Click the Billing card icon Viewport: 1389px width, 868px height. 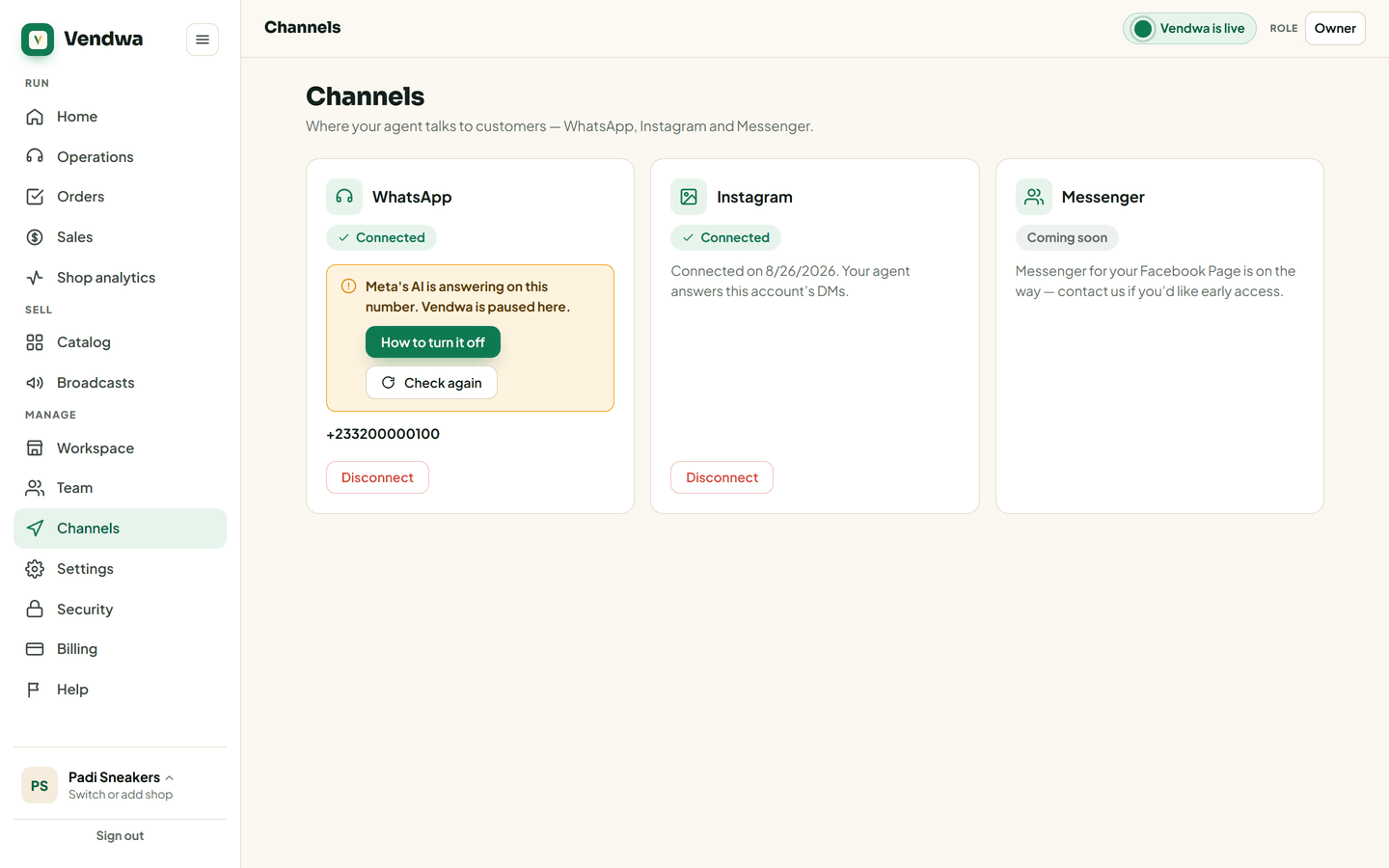click(x=35, y=649)
